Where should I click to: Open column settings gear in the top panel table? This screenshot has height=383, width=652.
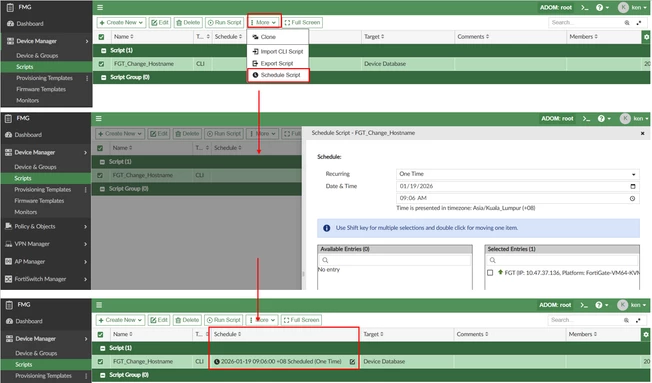(646, 37)
